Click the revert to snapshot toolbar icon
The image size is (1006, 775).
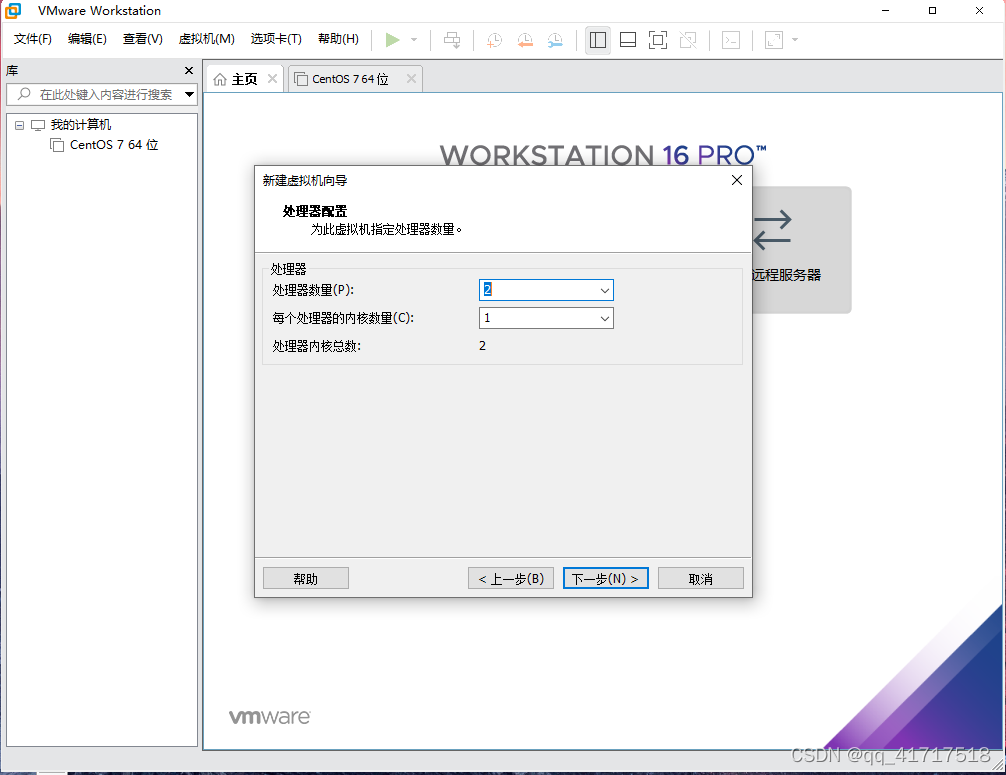[x=525, y=40]
